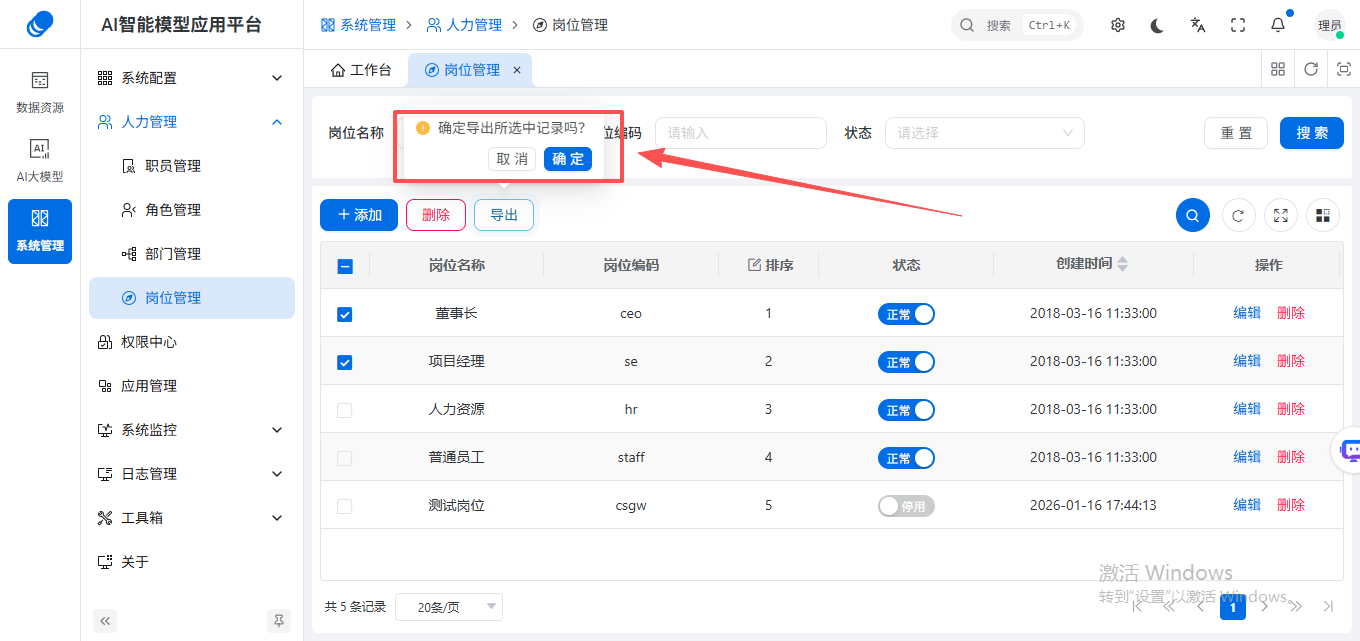The image size is (1360, 641).
Task: Open 角色管理 menu item
Action: tap(192, 210)
